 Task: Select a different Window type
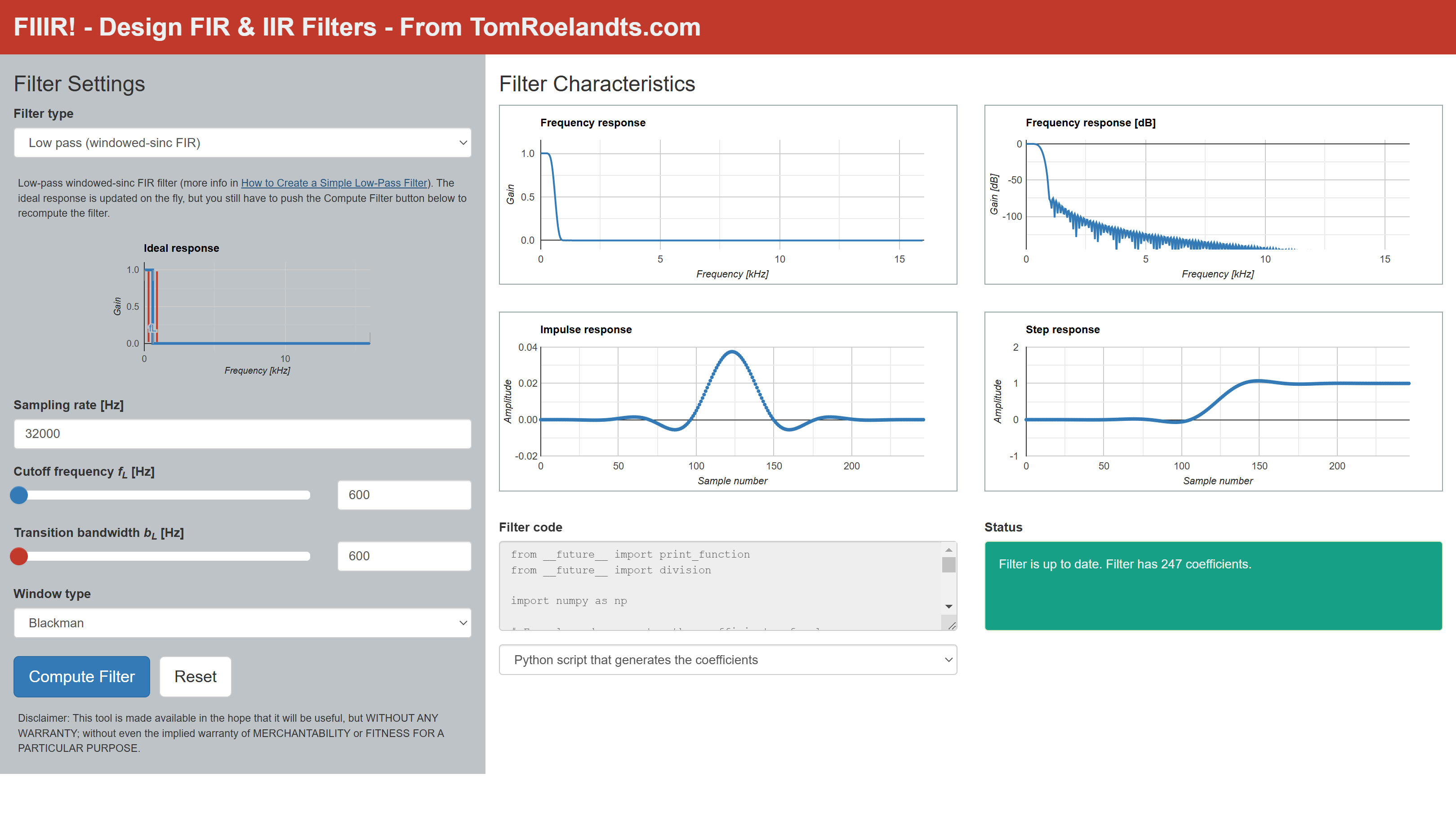(243, 622)
